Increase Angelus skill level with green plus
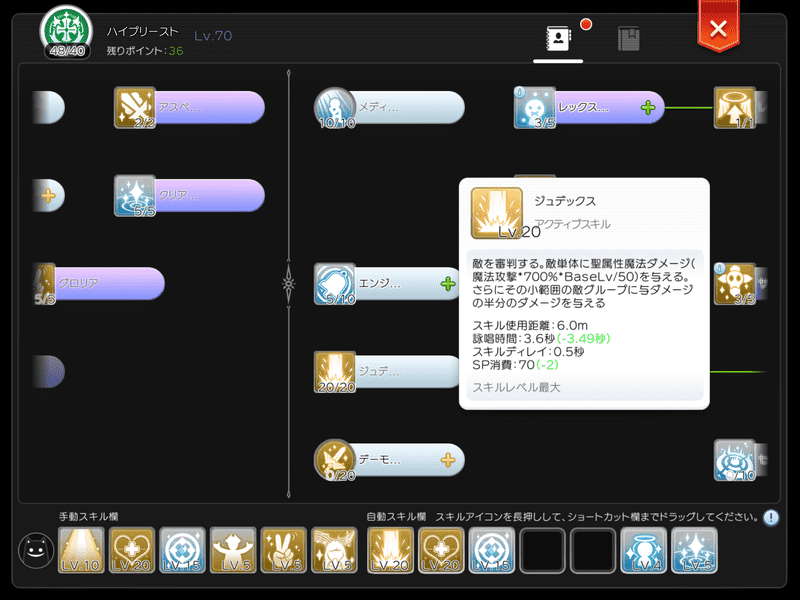The height and width of the screenshot is (600, 800). (448, 284)
